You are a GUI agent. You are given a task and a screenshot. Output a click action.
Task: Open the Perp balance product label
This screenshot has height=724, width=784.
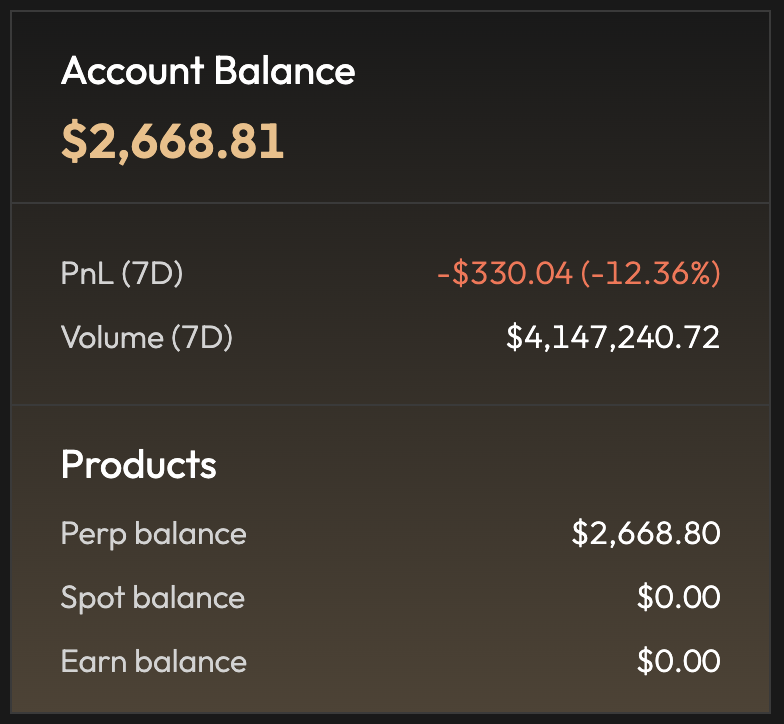tap(153, 534)
